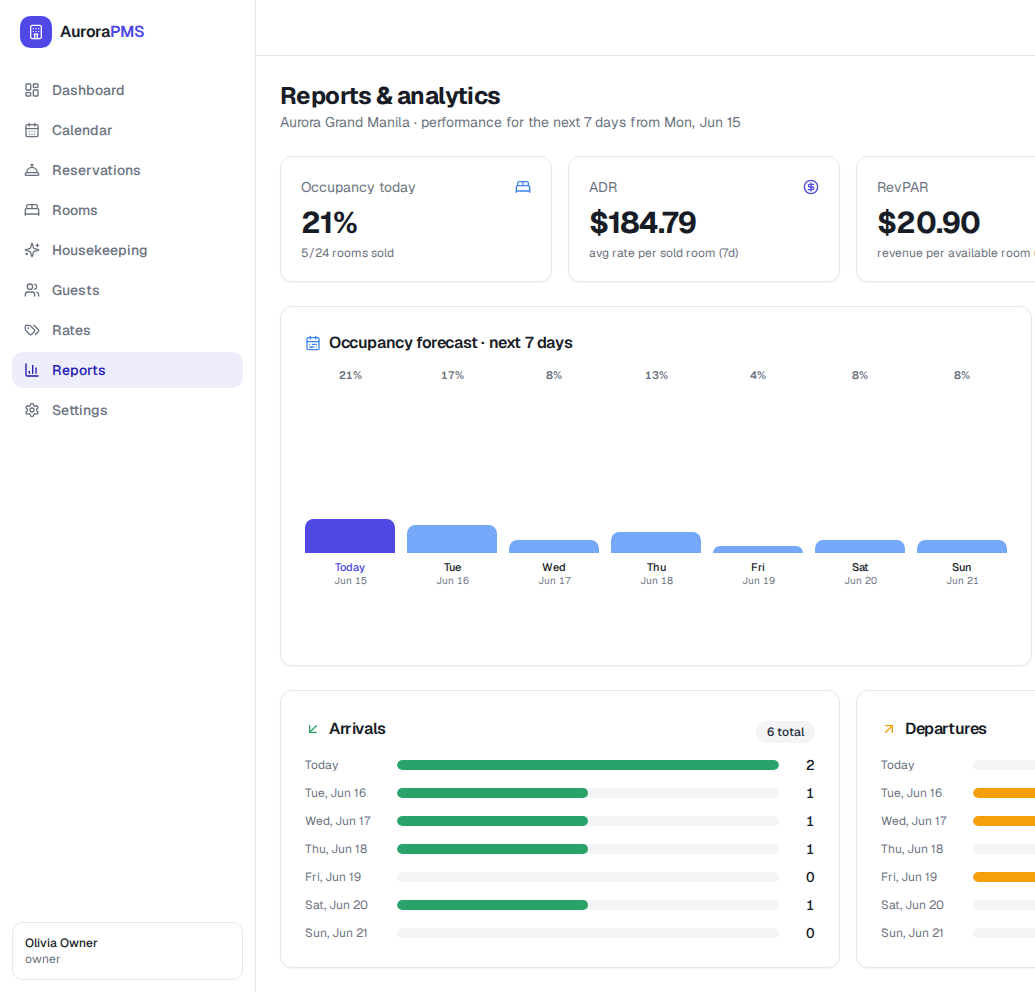Click the $20.90 RevPAR value
Image resolution: width=1035 pixels, height=992 pixels.
coord(928,222)
